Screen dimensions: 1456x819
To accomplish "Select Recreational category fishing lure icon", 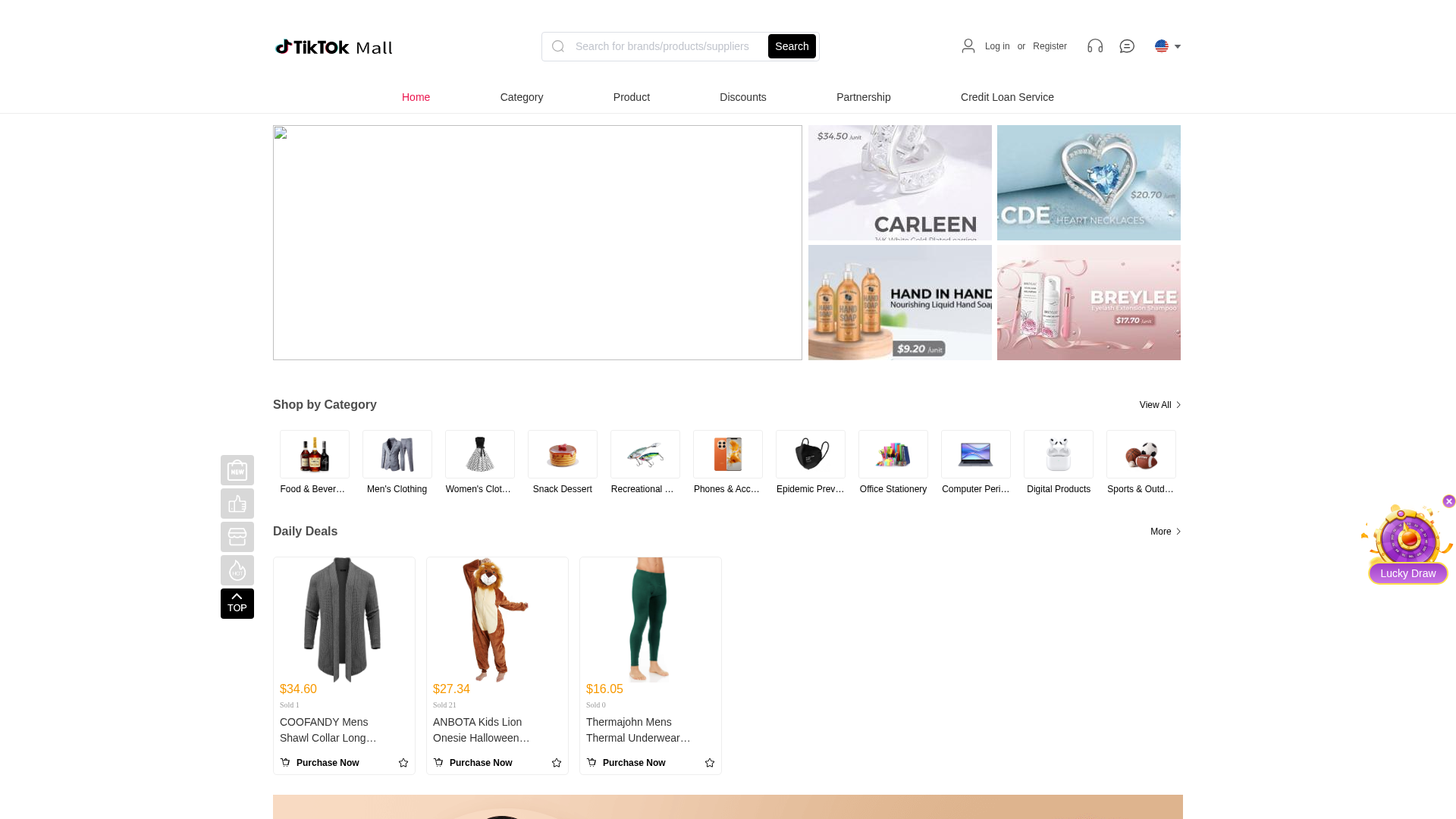I will click(x=645, y=454).
